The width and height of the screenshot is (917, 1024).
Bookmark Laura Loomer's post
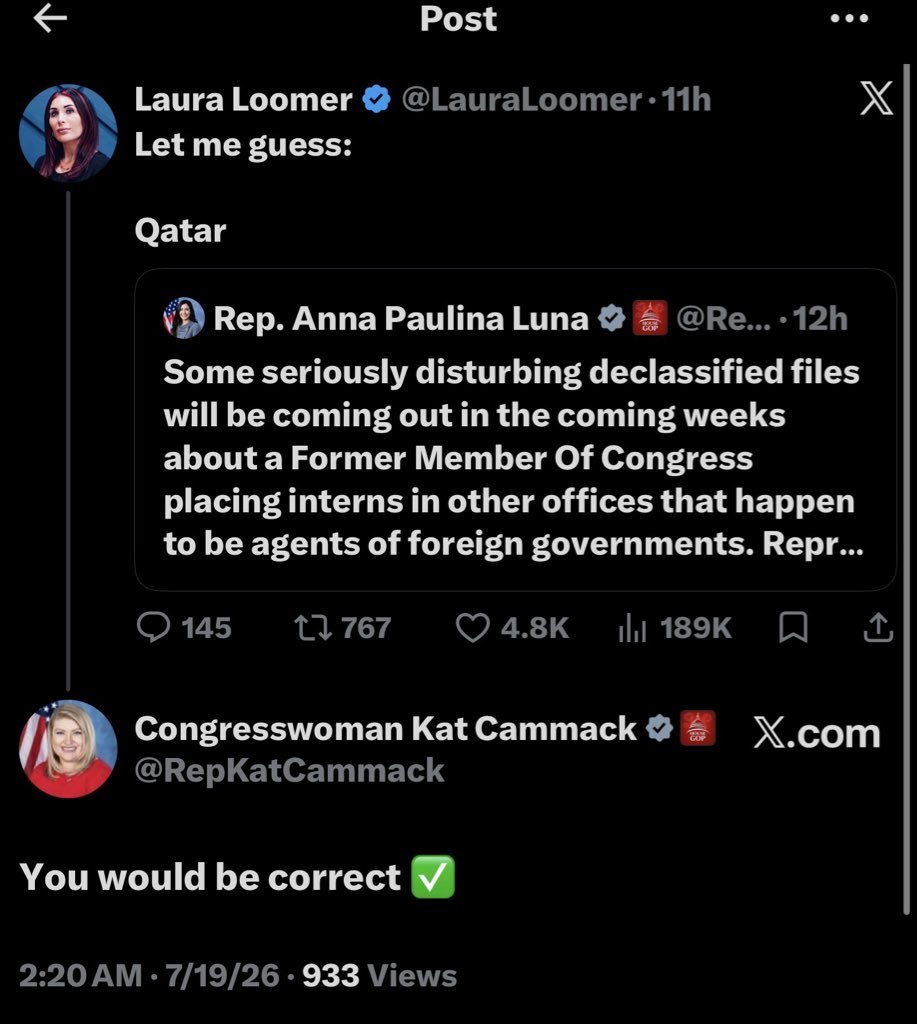794,628
